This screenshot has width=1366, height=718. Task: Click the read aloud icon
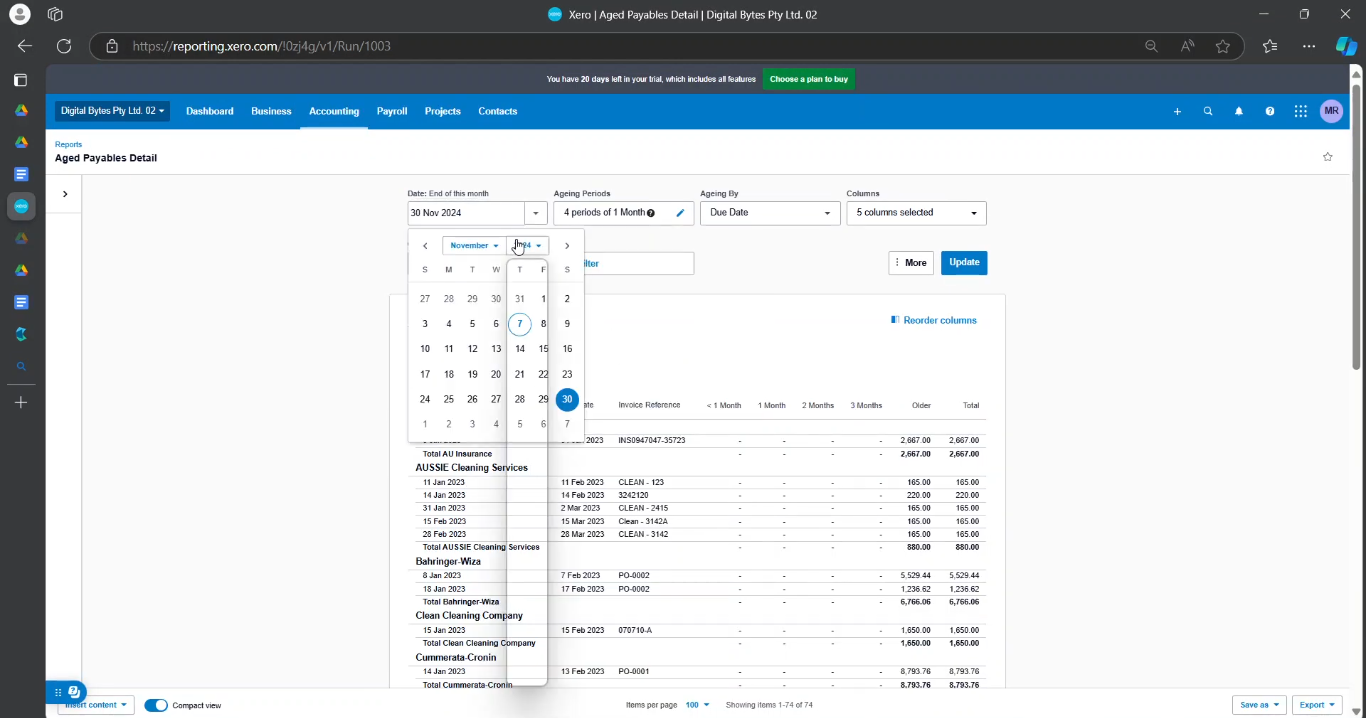(1187, 46)
